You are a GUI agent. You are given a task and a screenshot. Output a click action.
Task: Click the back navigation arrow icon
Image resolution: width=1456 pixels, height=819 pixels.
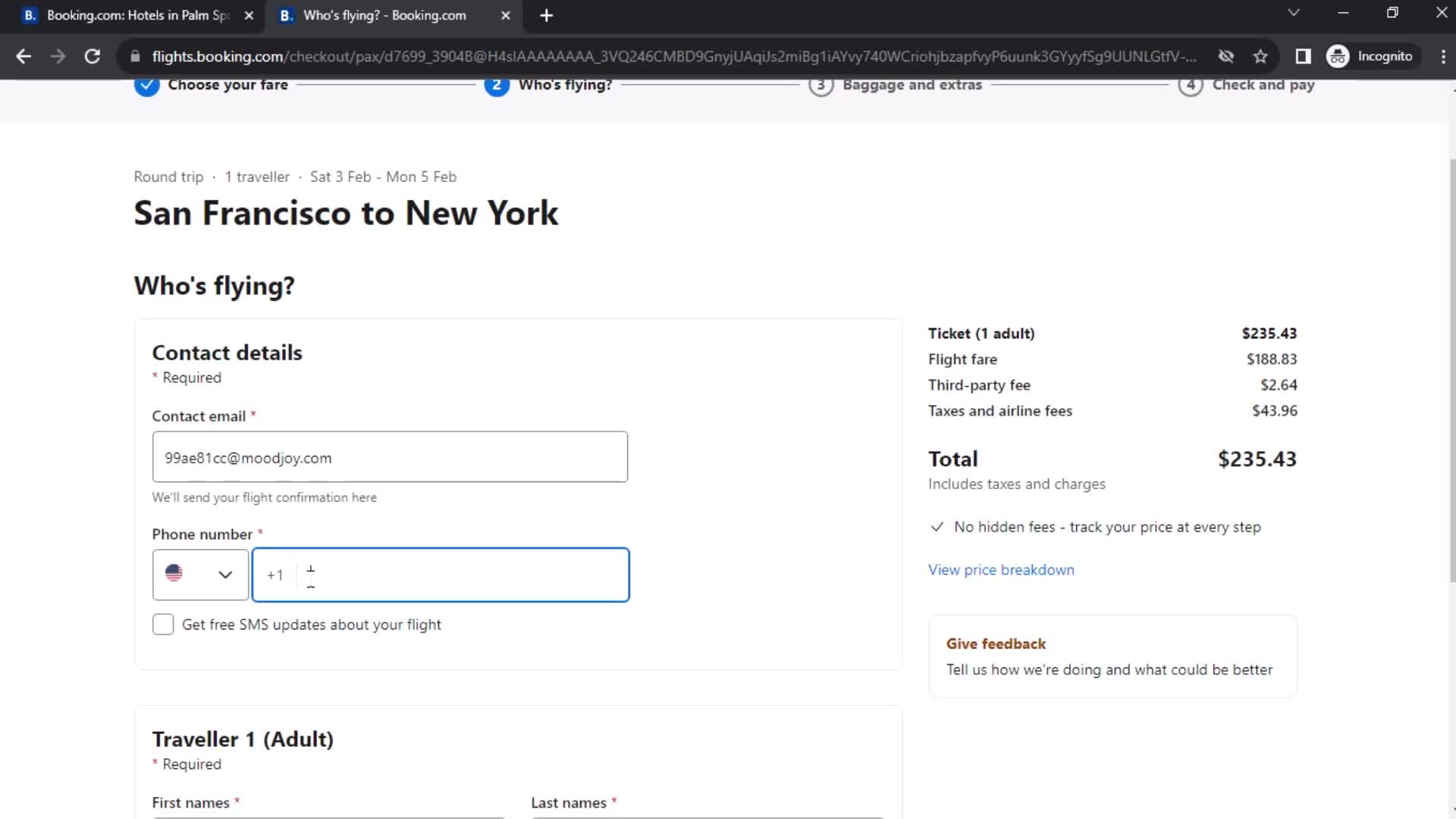(23, 55)
